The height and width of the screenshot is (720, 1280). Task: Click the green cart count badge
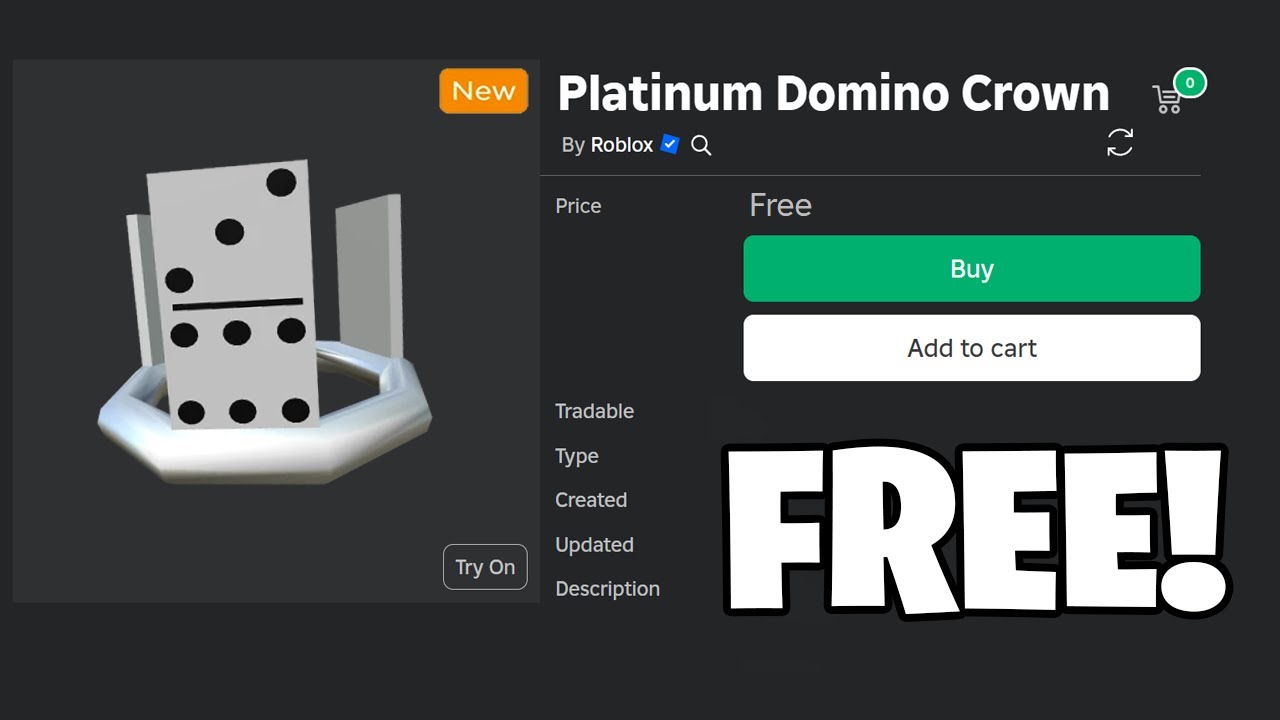[1190, 83]
